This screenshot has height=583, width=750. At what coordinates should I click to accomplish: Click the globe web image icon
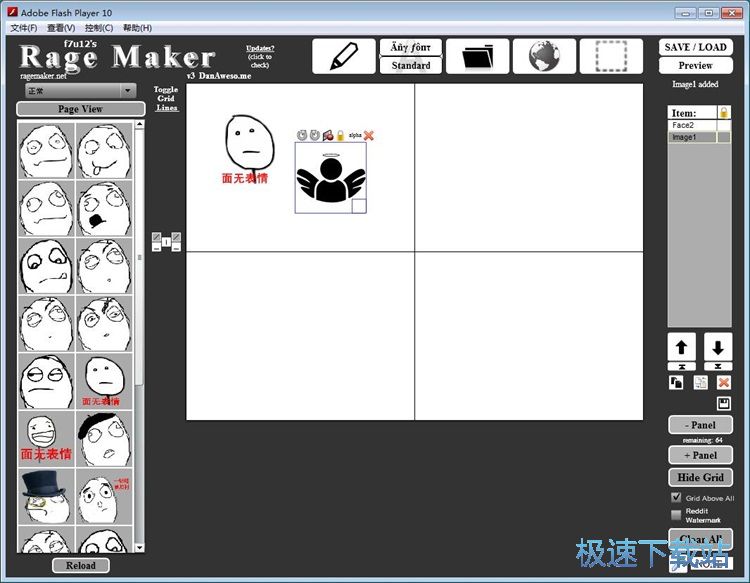(544, 56)
